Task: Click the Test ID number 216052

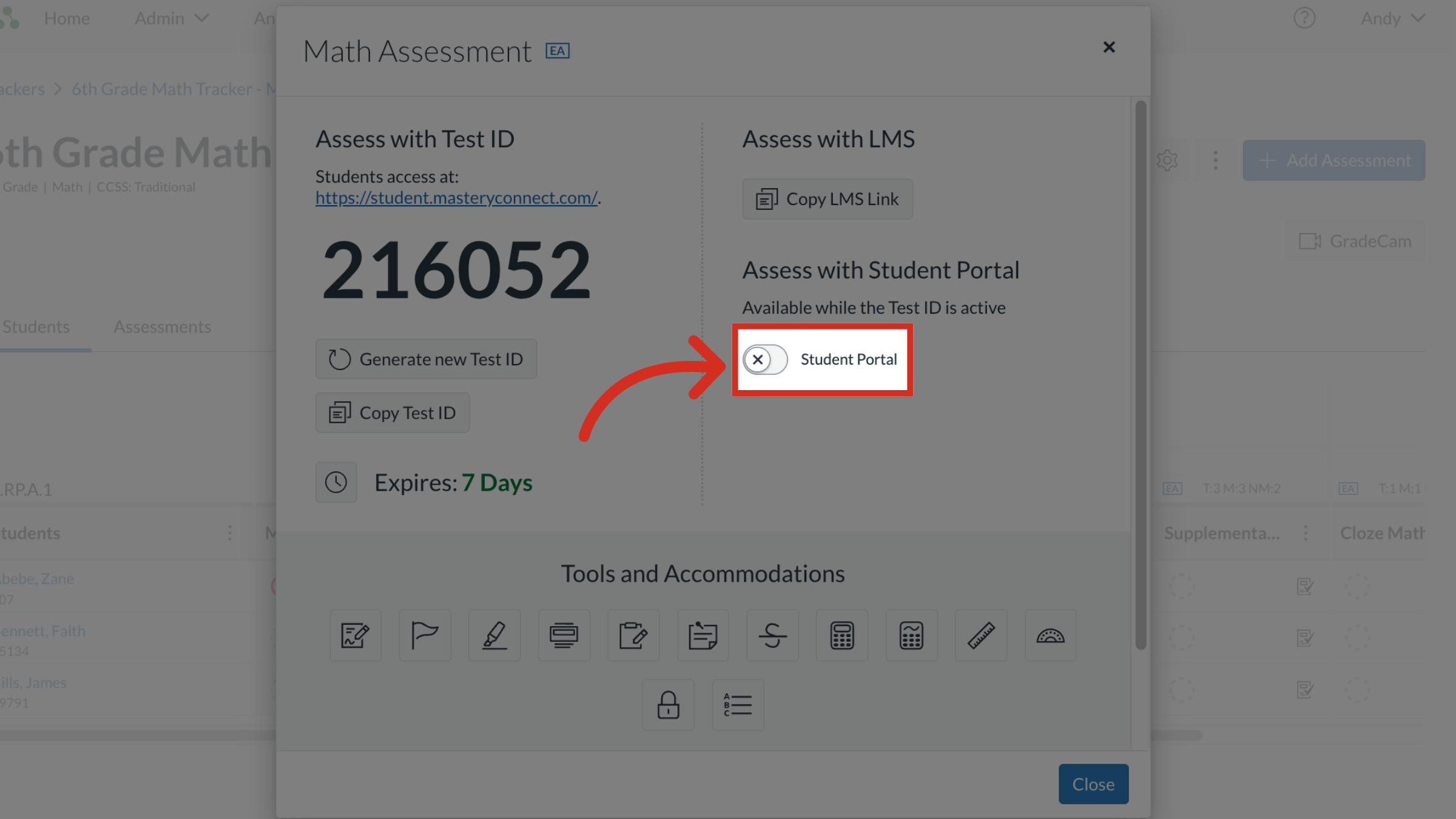Action: pos(456,271)
